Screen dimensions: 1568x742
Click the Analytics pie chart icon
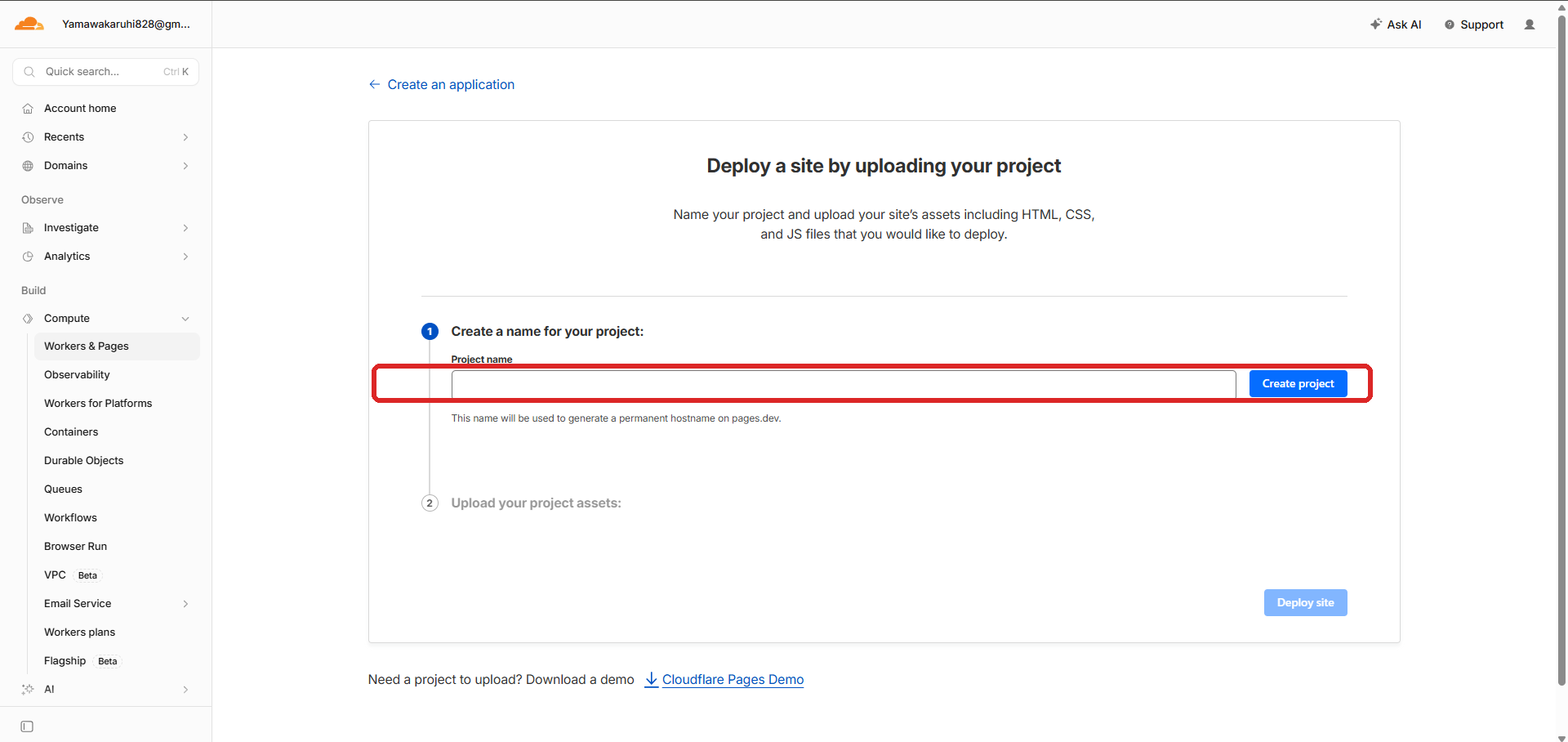coord(28,257)
